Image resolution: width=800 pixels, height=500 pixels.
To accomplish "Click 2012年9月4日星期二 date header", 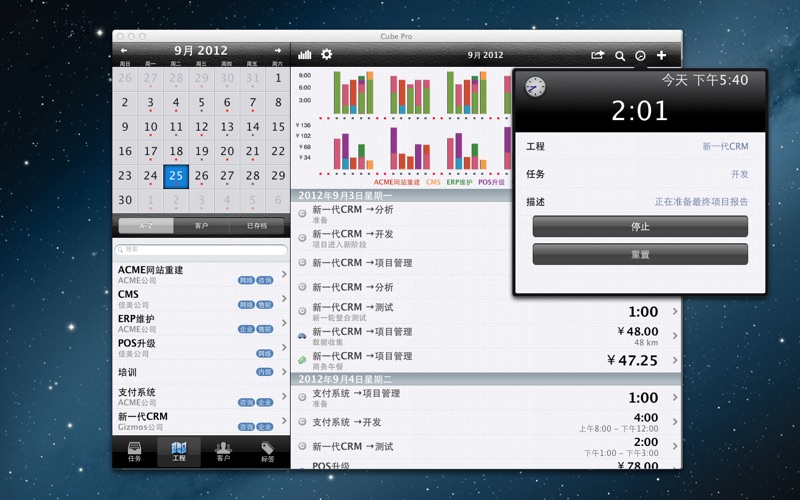I will pyautogui.click(x=486, y=379).
